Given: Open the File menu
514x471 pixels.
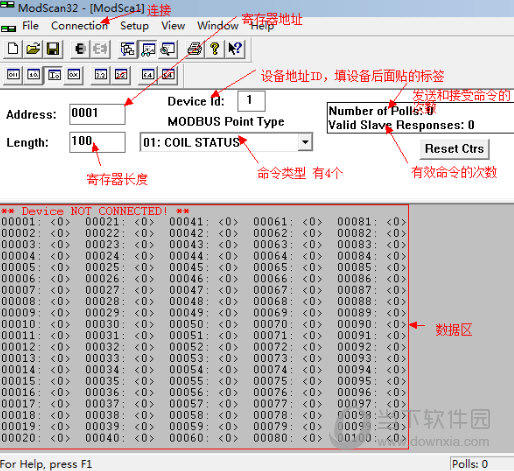Looking at the screenshot, I should coord(30,26).
